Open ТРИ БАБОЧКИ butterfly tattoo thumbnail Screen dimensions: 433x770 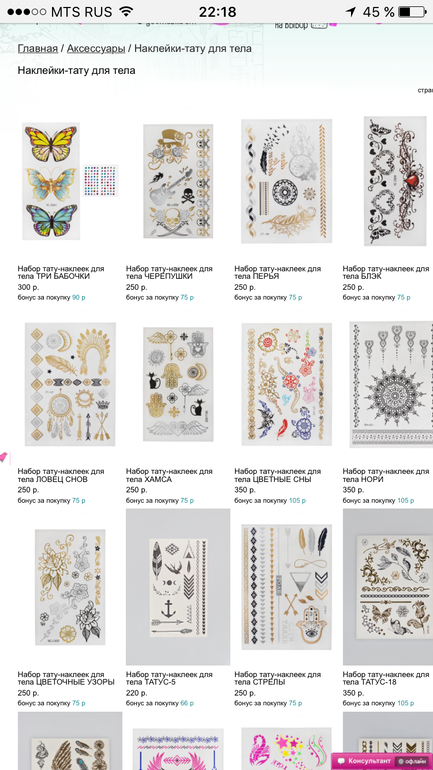click(x=51, y=181)
